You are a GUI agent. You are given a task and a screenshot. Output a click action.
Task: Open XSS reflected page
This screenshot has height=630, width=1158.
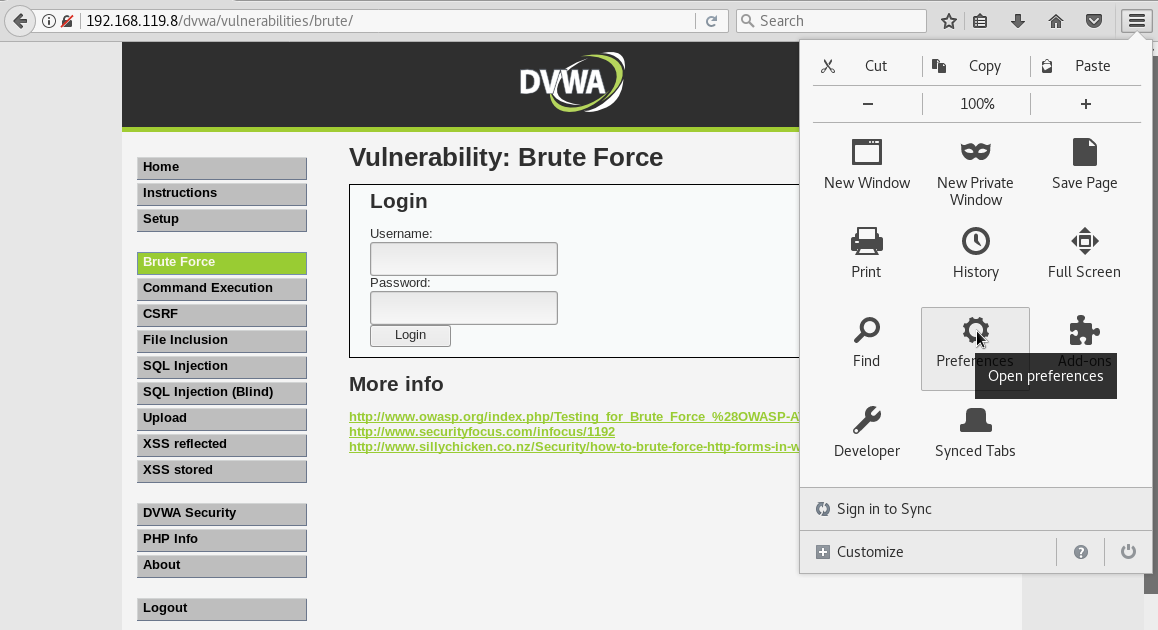(x=222, y=444)
